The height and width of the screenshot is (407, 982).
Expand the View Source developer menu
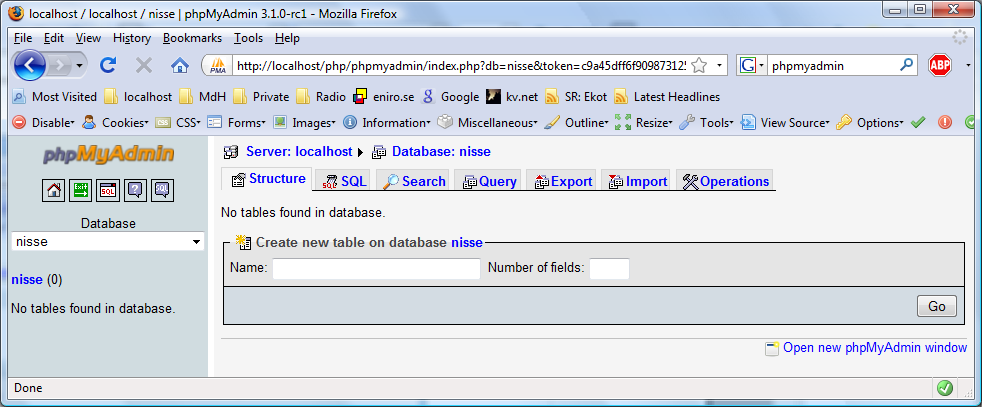coord(785,123)
